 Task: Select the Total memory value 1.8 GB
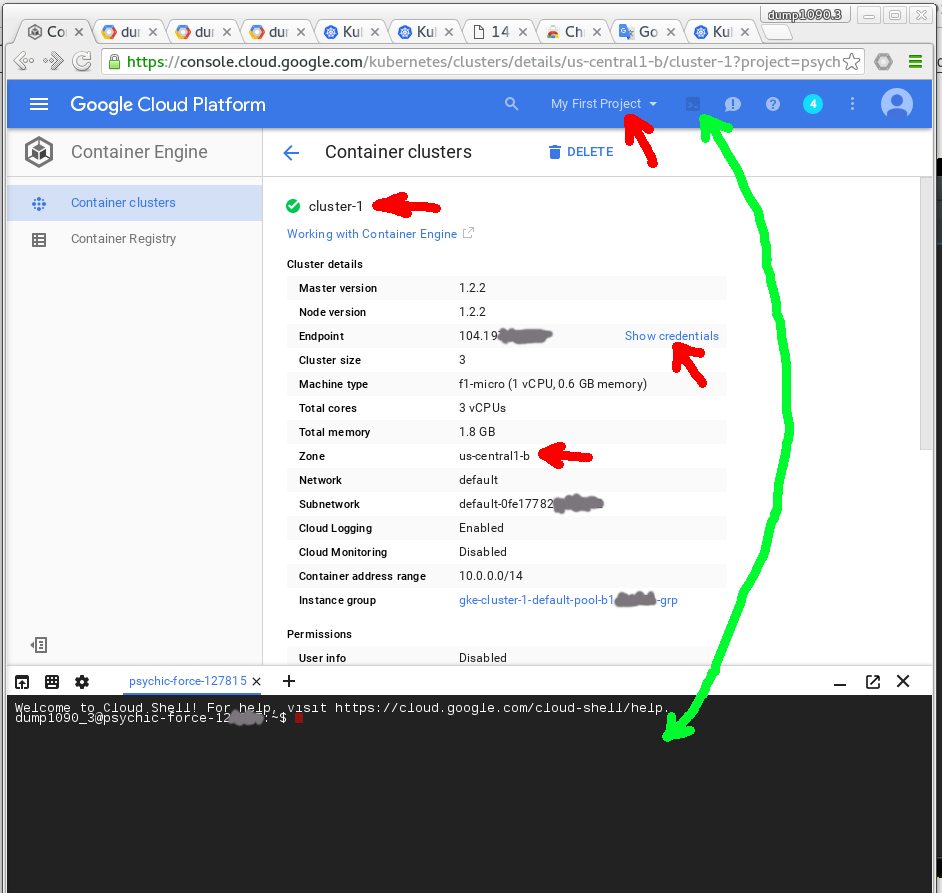click(x=477, y=432)
